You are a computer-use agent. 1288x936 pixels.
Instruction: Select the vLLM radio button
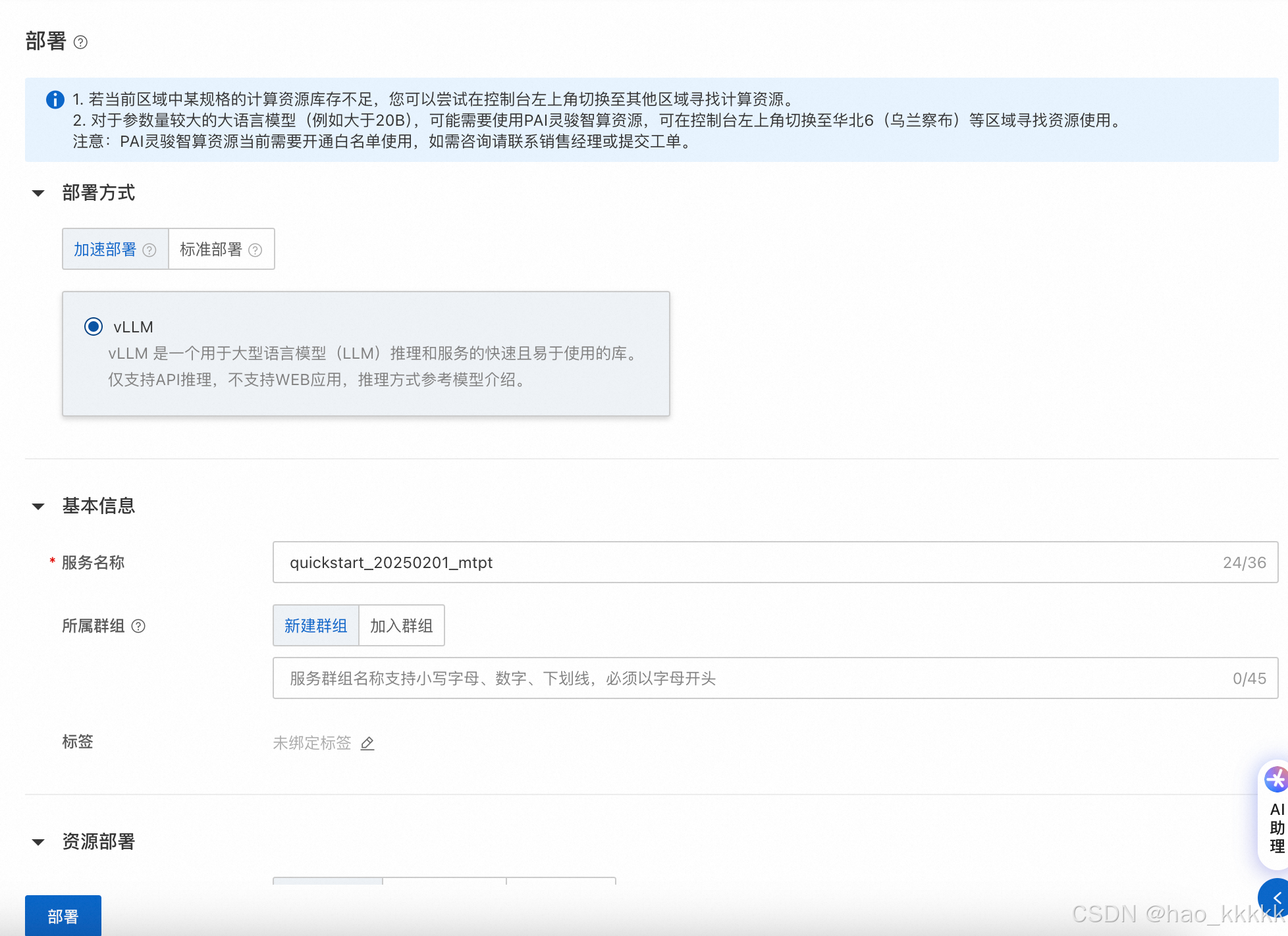coord(94,326)
